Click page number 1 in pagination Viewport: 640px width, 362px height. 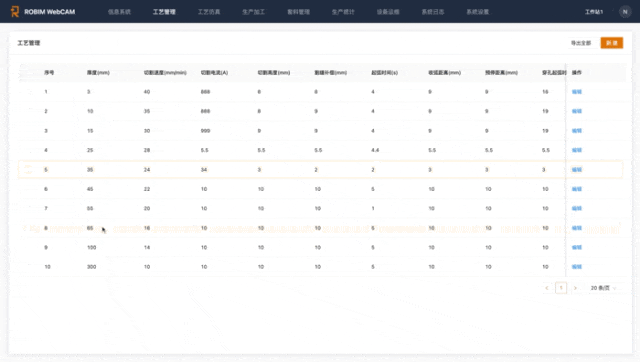point(561,288)
